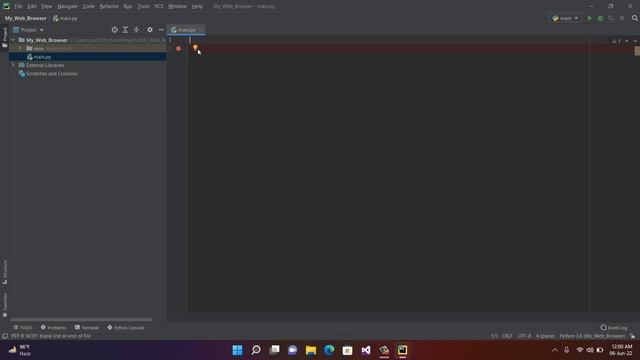Run the main configuration with green play button

click(x=589, y=18)
